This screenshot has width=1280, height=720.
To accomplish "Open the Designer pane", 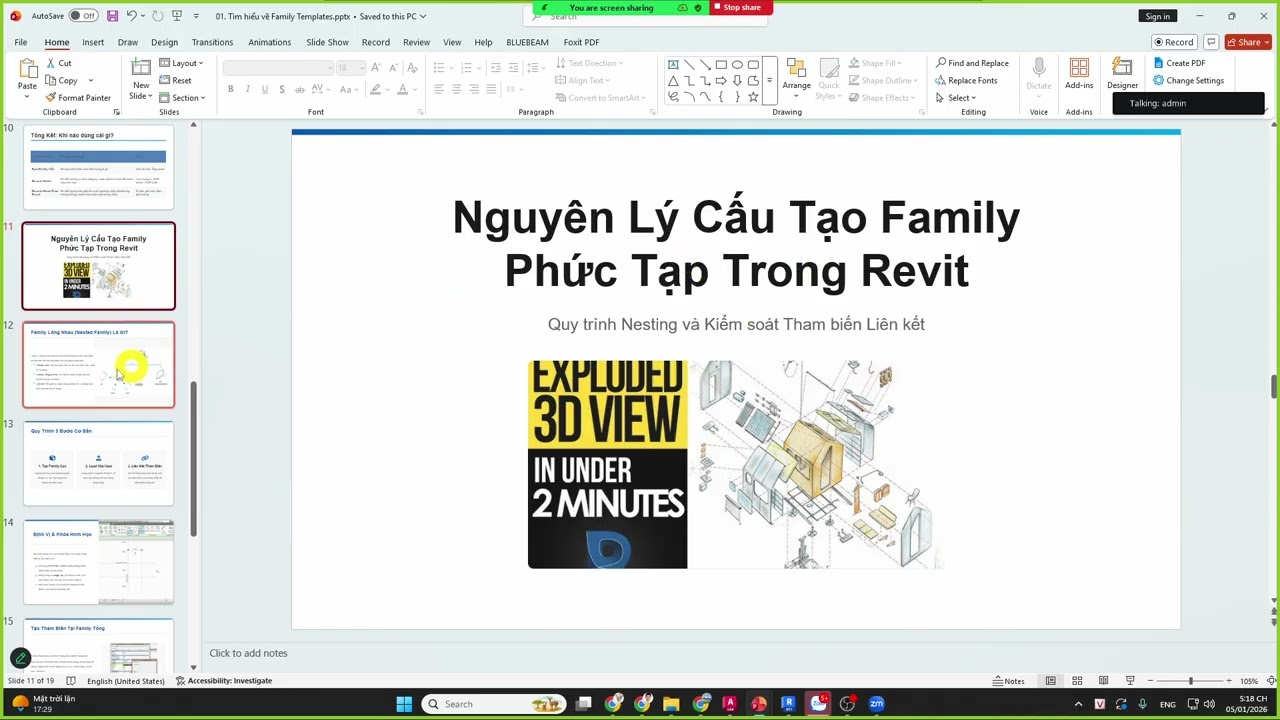I will (x=1122, y=73).
